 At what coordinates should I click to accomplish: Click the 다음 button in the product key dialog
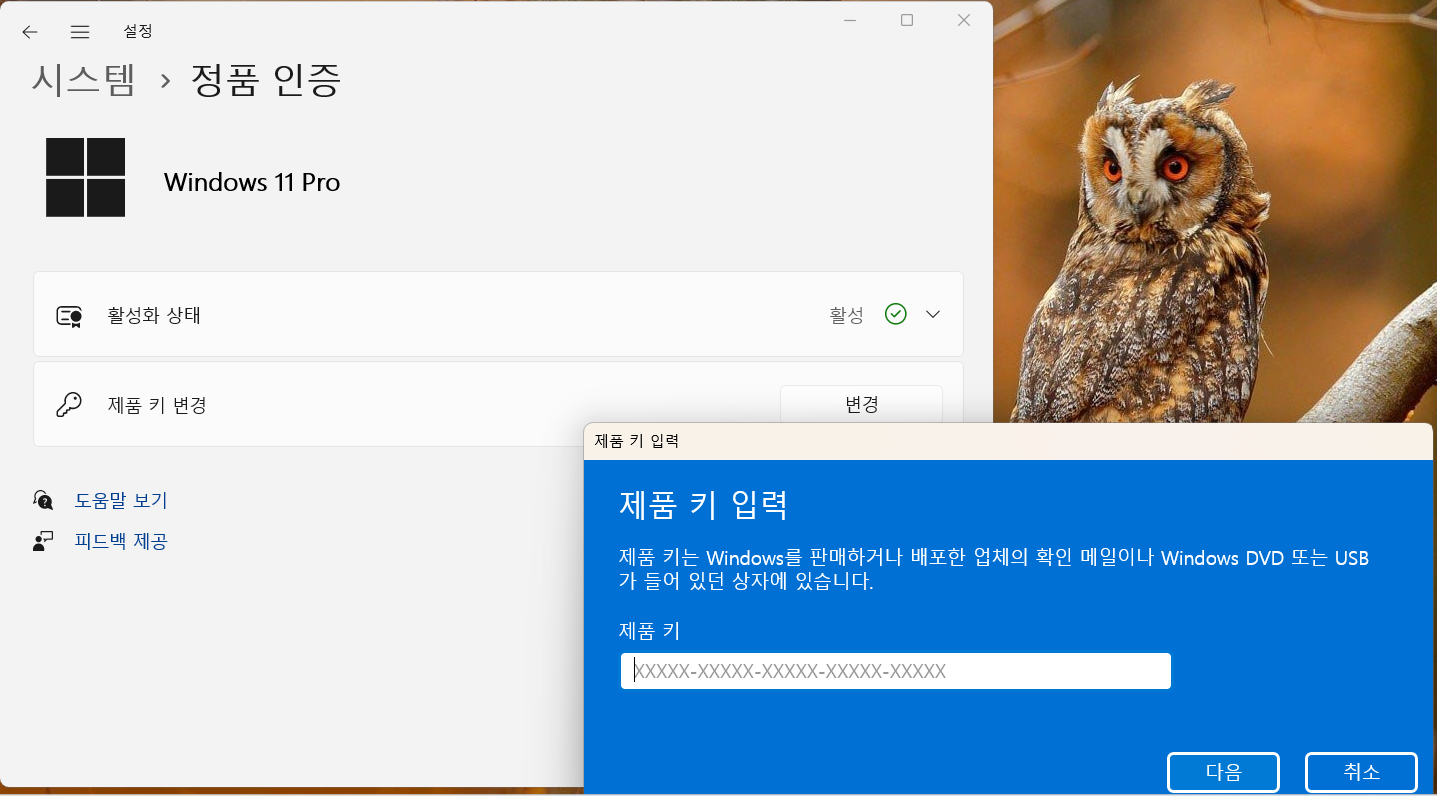pyautogui.click(x=1223, y=772)
